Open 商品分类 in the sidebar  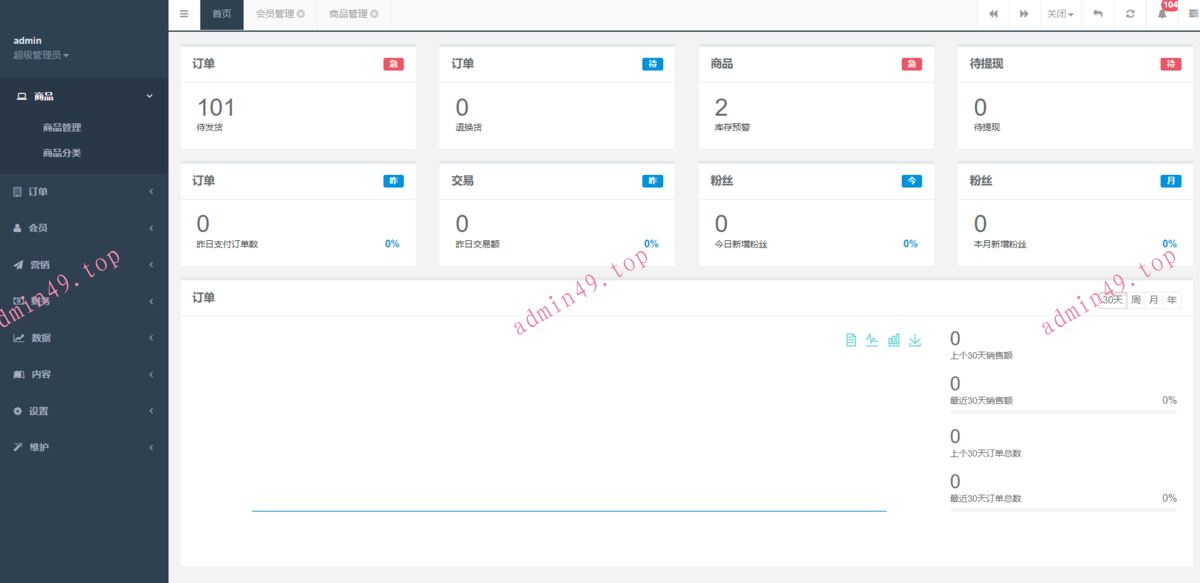pyautogui.click(x=62, y=153)
